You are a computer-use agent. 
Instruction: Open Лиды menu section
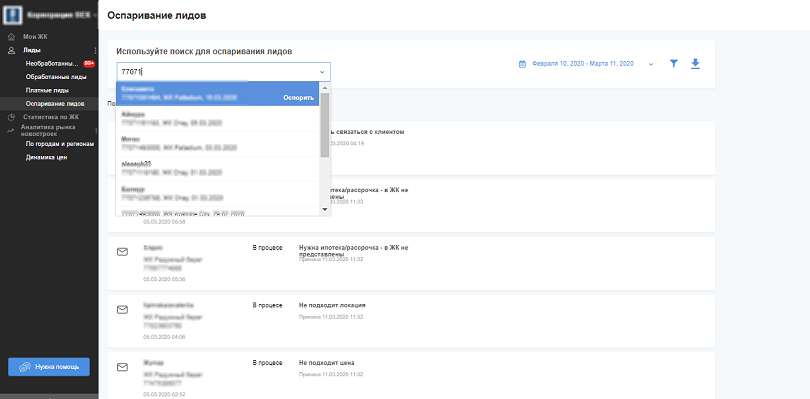(32, 50)
